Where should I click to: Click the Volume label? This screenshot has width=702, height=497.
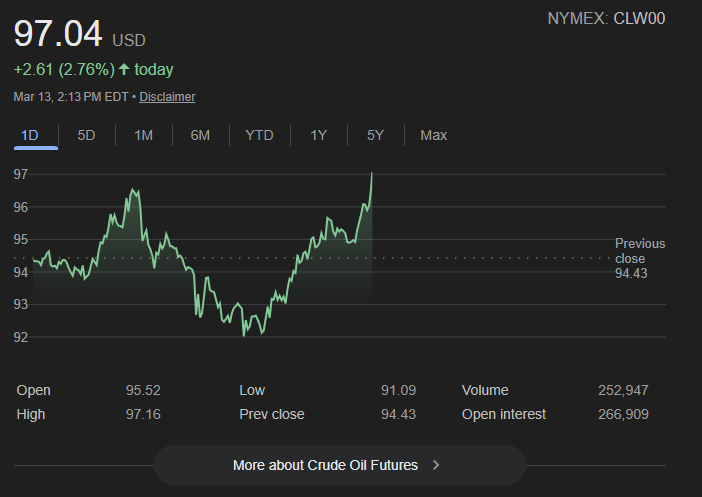coord(485,390)
